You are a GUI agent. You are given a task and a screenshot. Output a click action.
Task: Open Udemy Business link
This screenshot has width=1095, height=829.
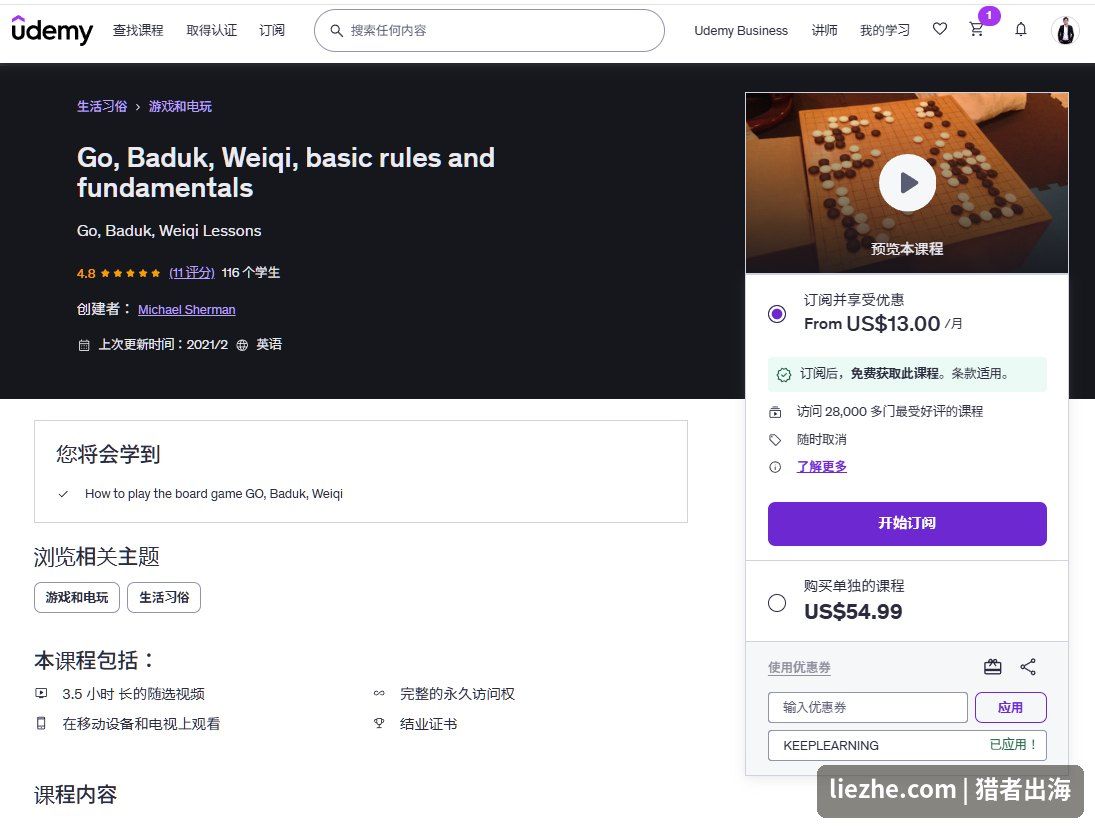(x=741, y=31)
